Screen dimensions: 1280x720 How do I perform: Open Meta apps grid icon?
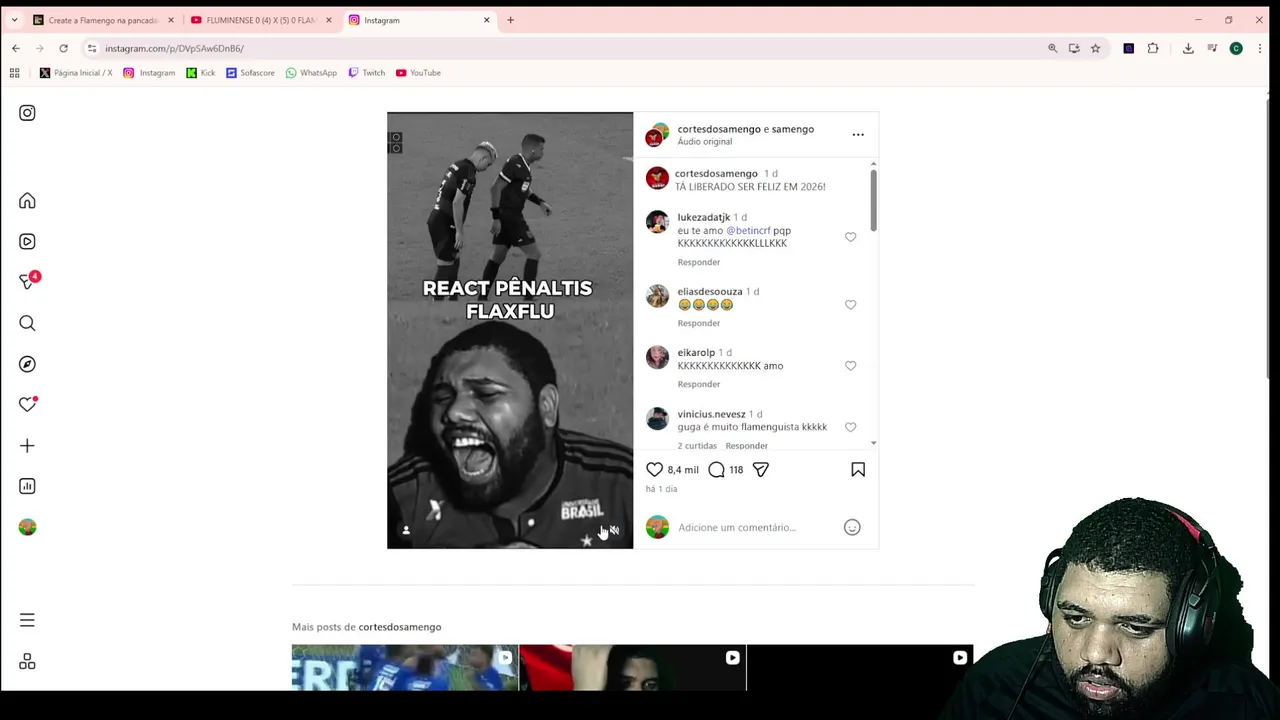point(27,662)
